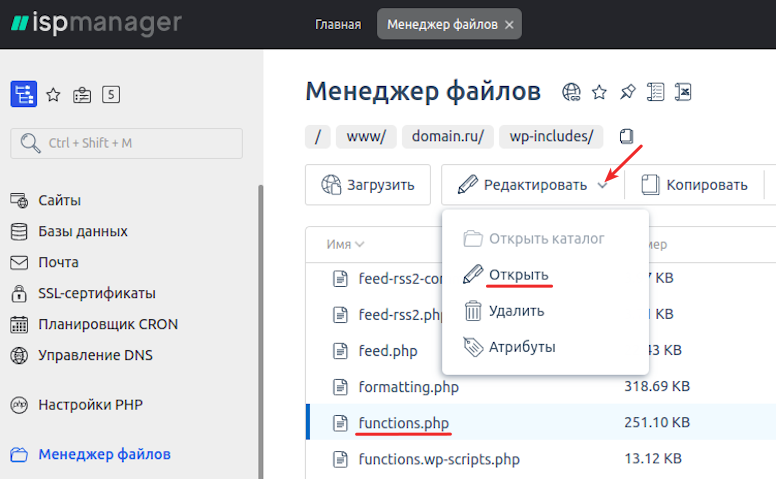Switch to the Менеджер файлов tab
Image resolution: width=776 pixels, height=479 pixels.
click(442, 24)
